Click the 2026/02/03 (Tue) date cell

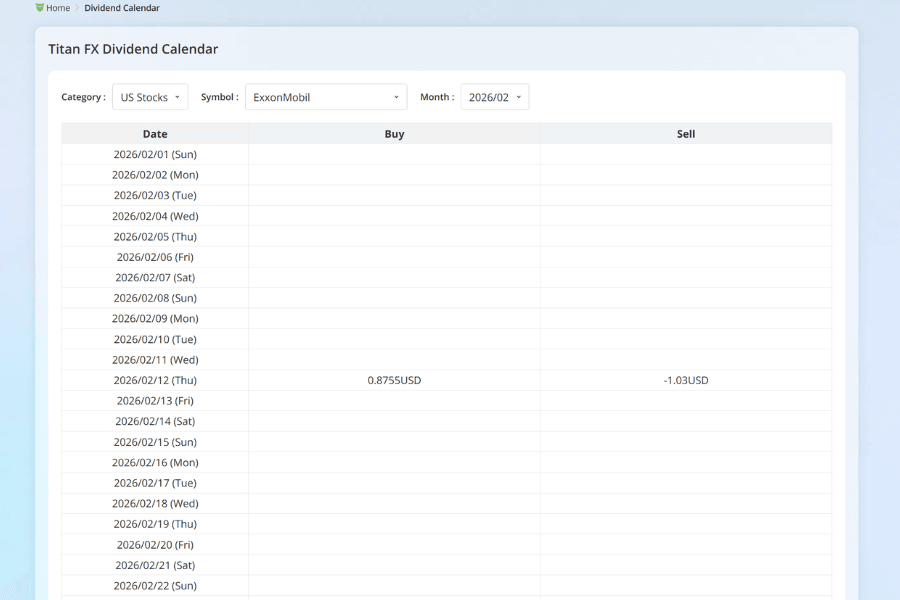click(x=155, y=195)
